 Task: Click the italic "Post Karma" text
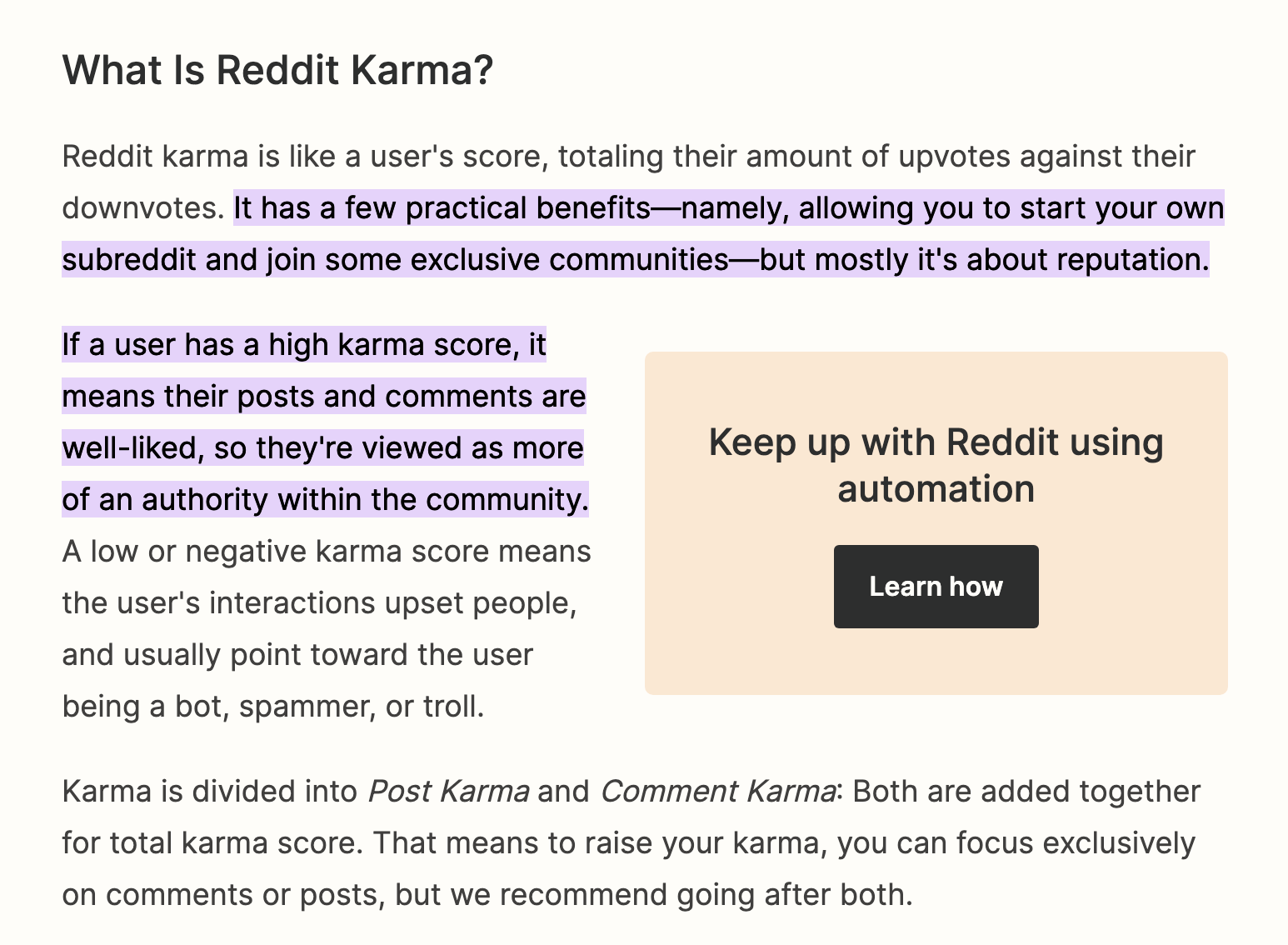(448, 791)
